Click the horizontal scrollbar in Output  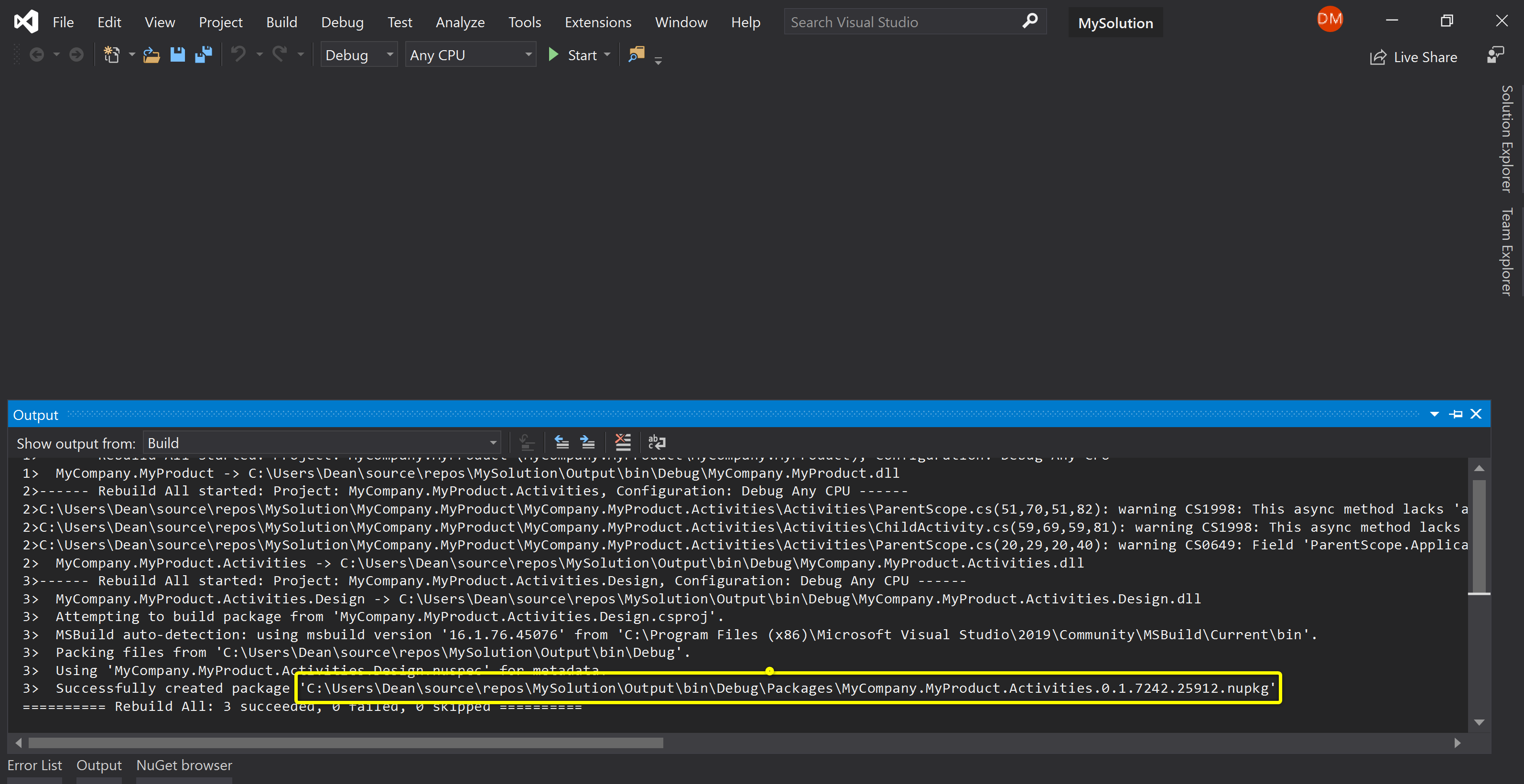click(346, 743)
